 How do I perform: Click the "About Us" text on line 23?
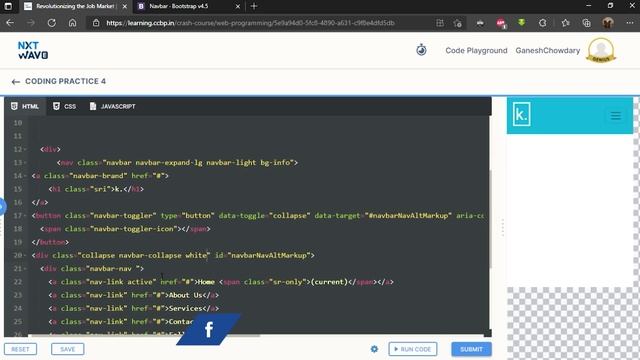click(186, 295)
